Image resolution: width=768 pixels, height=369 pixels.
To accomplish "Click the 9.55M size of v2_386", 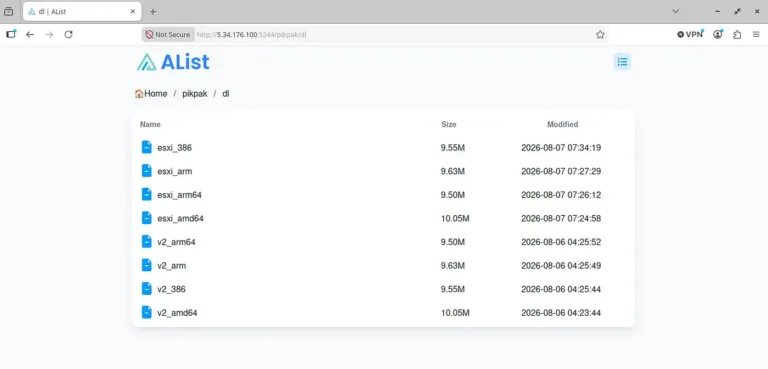I will click(453, 289).
